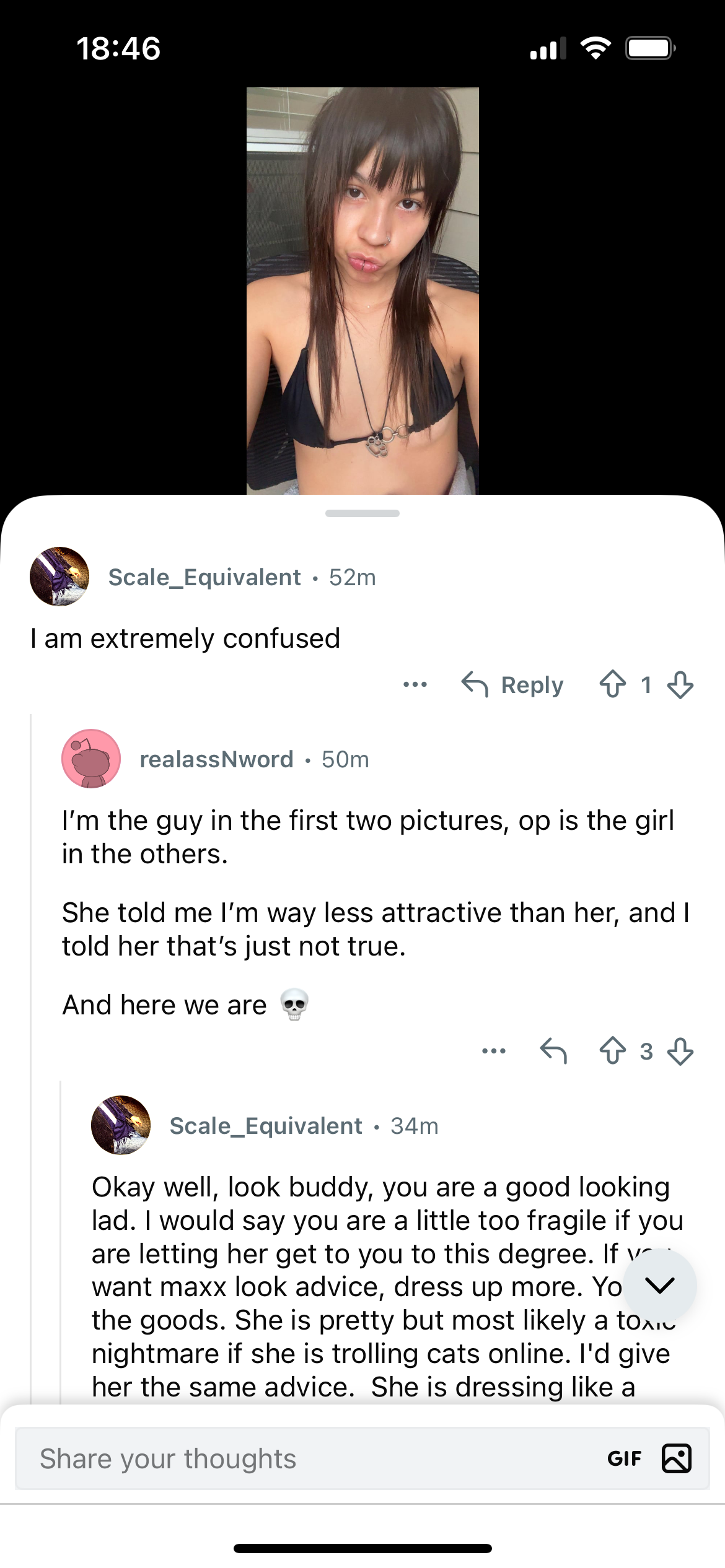Tap the comment sheet drag handle
This screenshot has height=1568, width=725.
(x=362, y=513)
